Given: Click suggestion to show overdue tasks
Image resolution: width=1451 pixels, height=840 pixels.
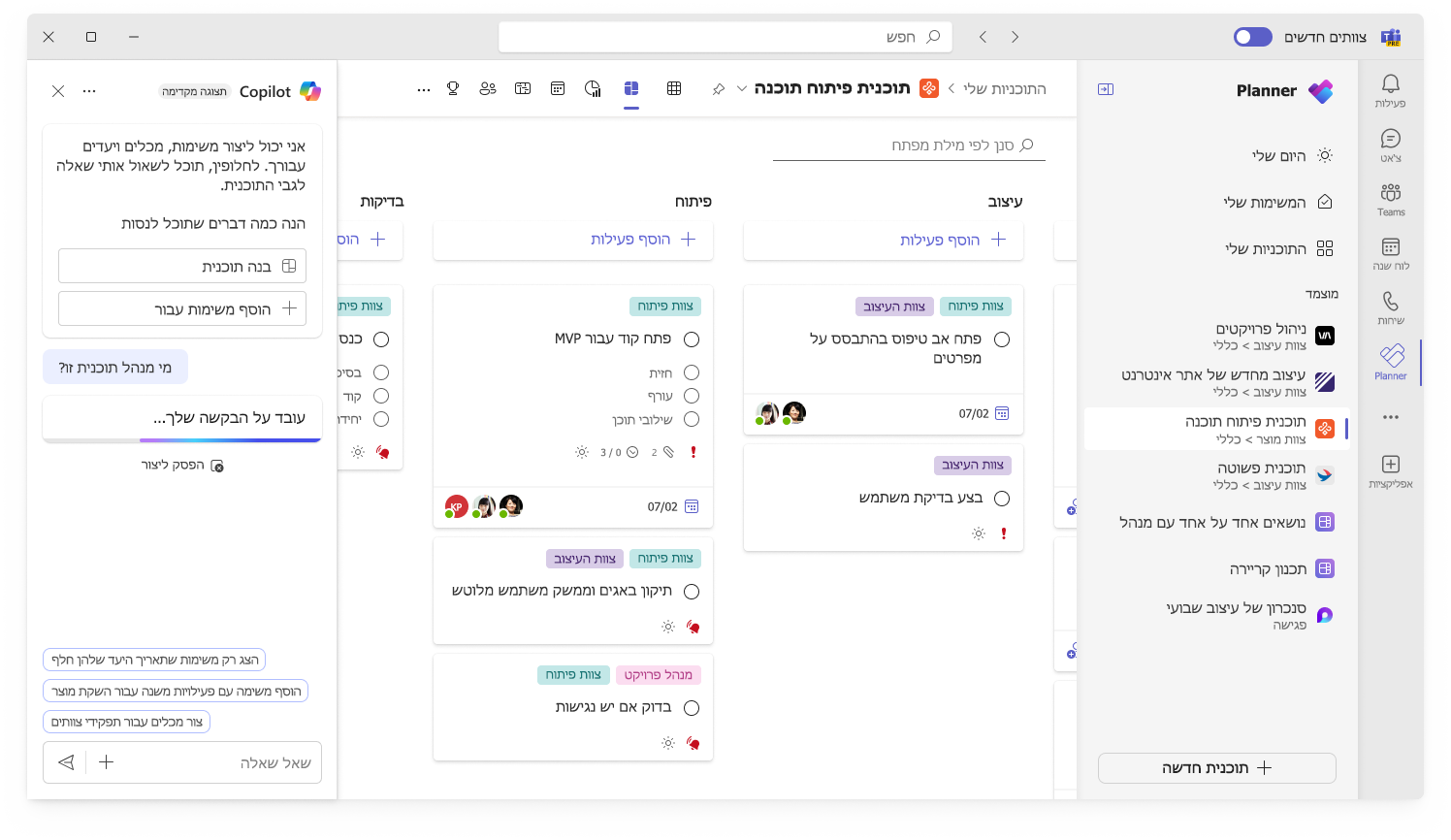Looking at the screenshot, I should click(x=154, y=660).
